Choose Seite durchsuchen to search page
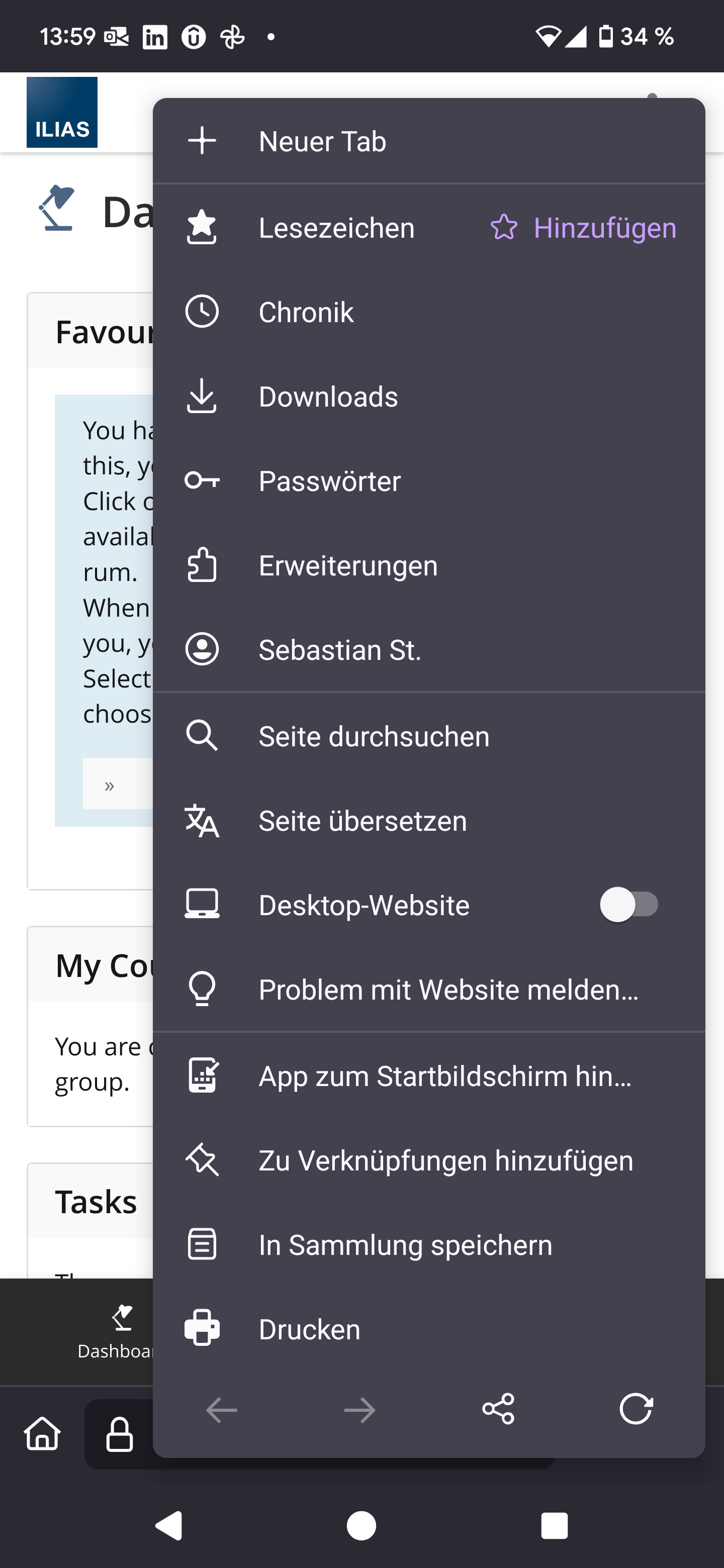Image resolution: width=724 pixels, height=1568 pixels. tap(373, 737)
